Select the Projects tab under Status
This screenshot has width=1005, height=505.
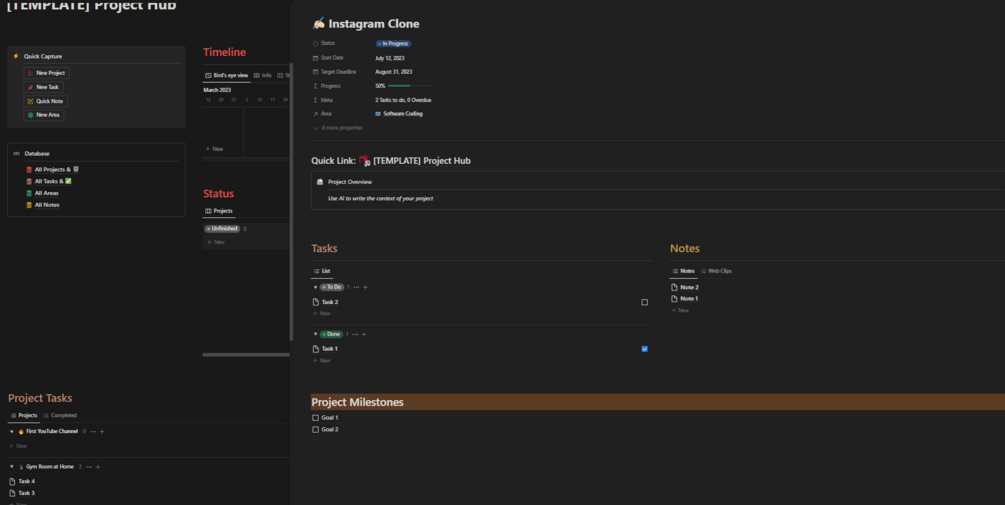pyautogui.click(x=219, y=211)
